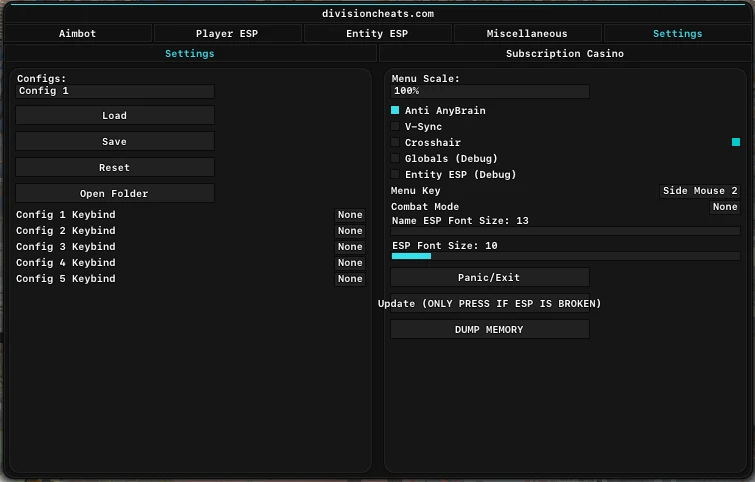Set the Config 5 Keybind value
This screenshot has width=755, height=482.
(350, 279)
